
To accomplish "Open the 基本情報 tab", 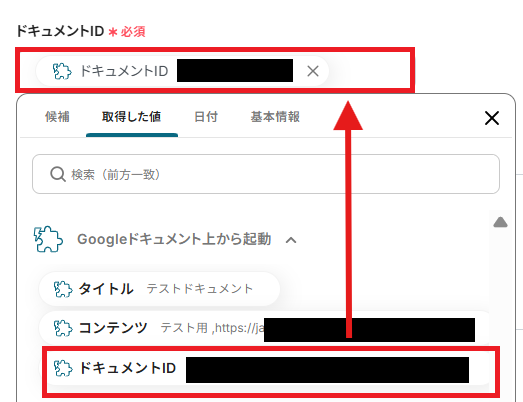I will pyautogui.click(x=275, y=117).
